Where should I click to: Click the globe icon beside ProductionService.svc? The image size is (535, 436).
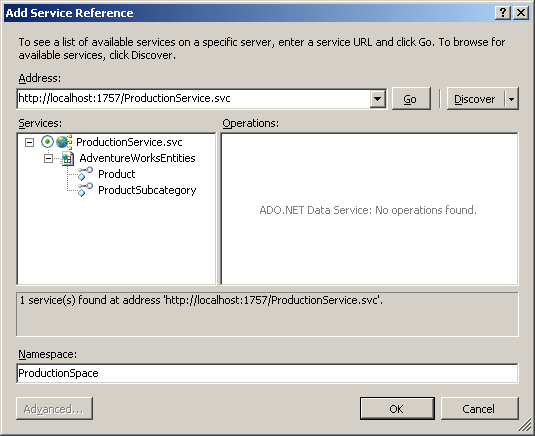[64, 142]
